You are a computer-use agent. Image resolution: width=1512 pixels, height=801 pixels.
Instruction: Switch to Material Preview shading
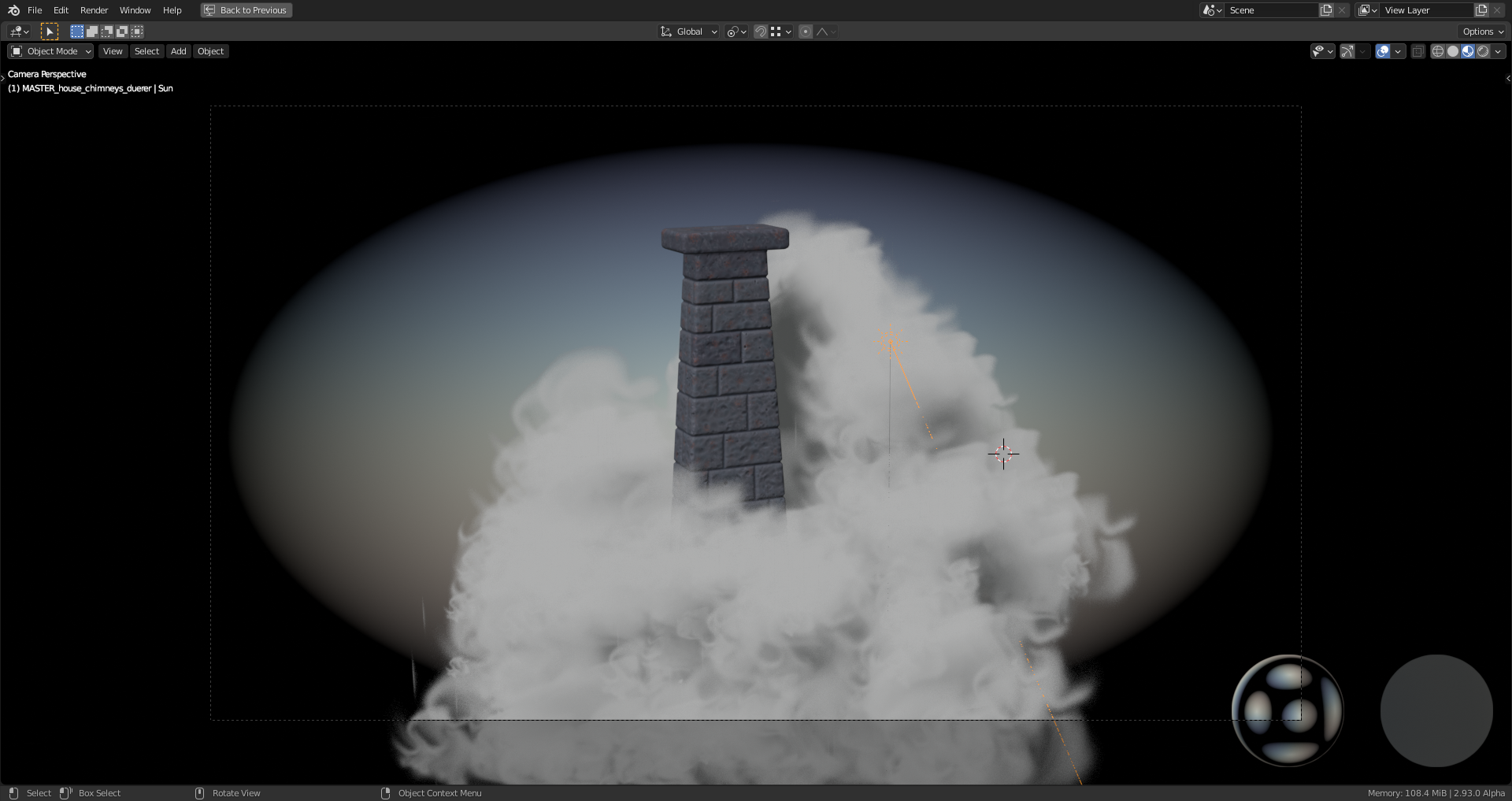tap(1468, 51)
